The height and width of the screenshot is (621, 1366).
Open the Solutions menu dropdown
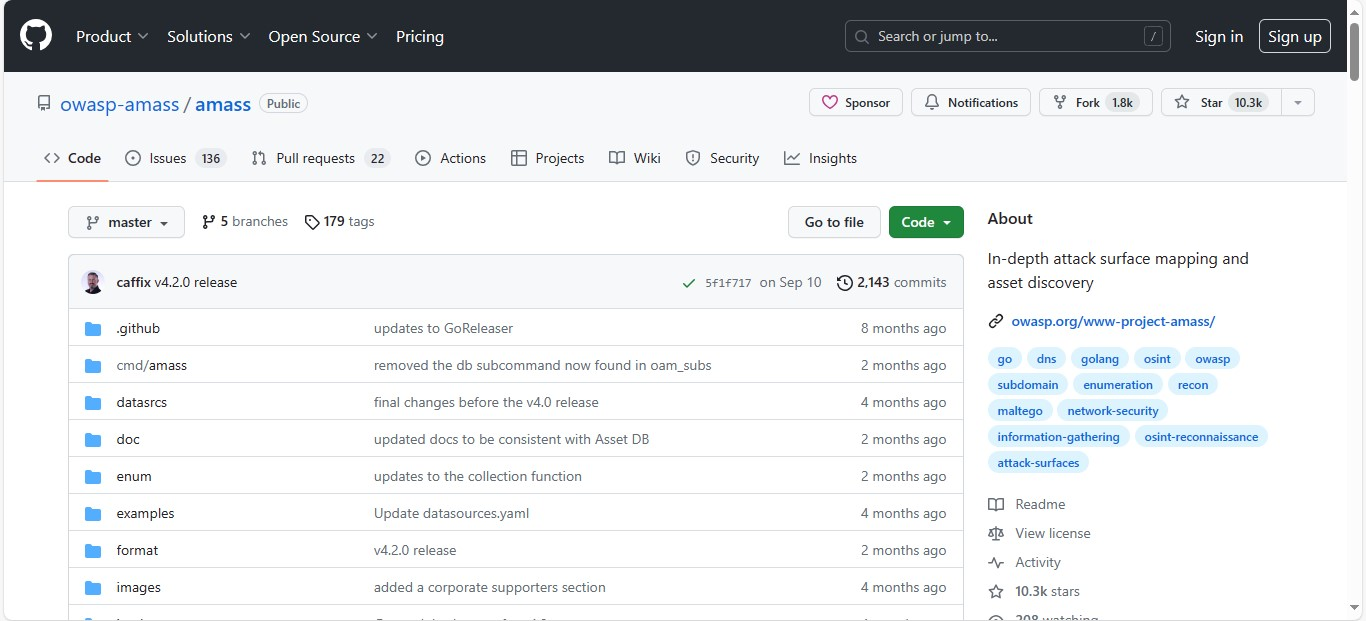pyautogui.click(x=208, y=36)
